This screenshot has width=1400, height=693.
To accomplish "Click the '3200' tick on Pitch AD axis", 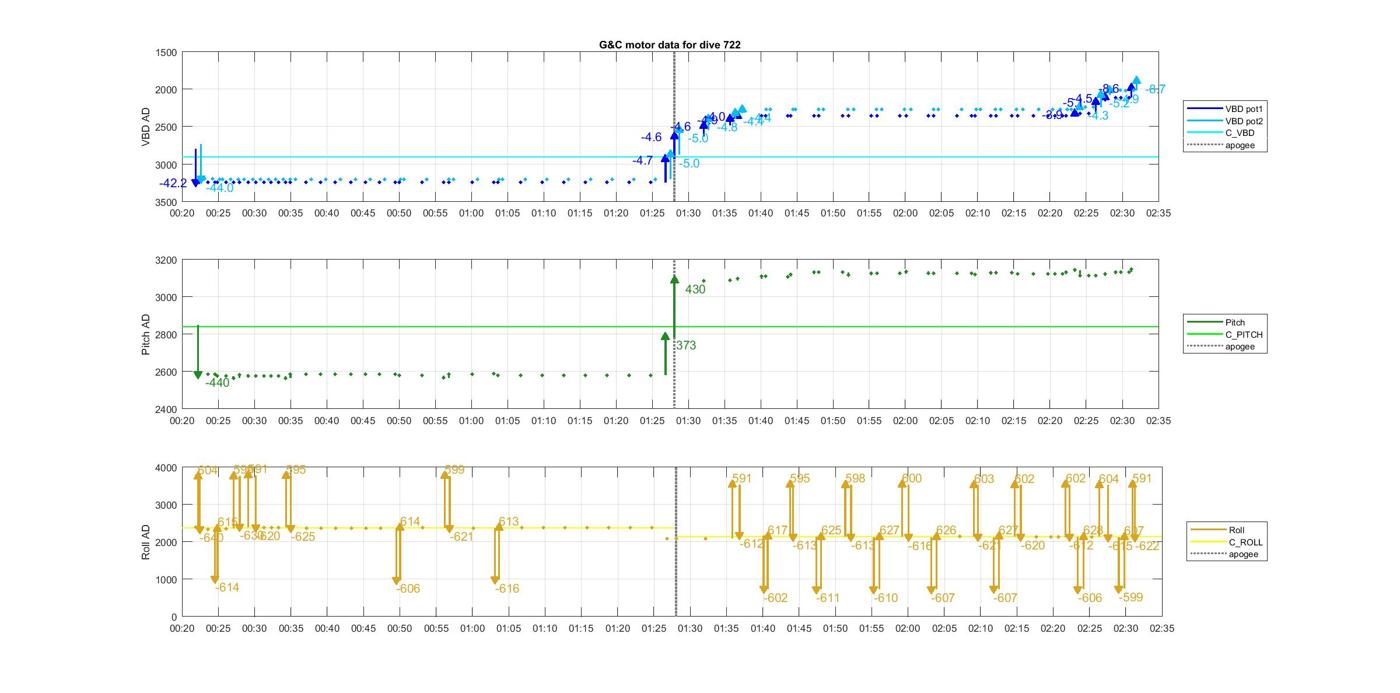I will click(x=166, y=260).
